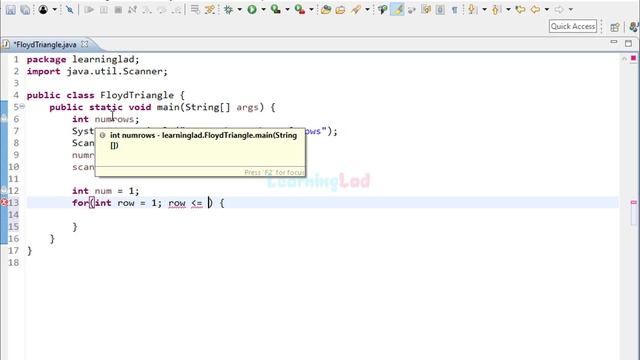
Task: Open the Coverage dropdown arrow
Action: click(287, 9)
